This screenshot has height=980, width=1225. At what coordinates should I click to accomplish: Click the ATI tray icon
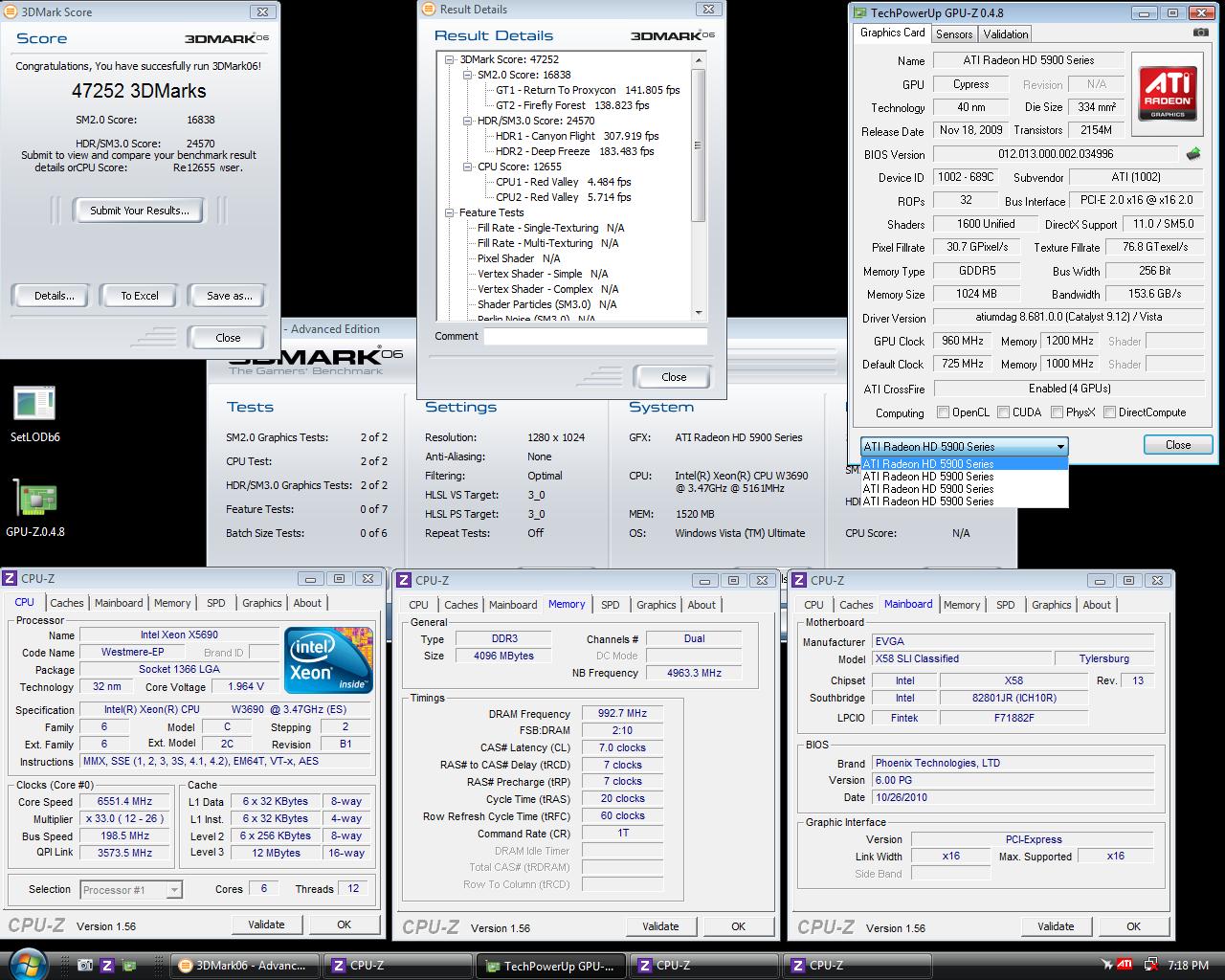[1125, 965]
